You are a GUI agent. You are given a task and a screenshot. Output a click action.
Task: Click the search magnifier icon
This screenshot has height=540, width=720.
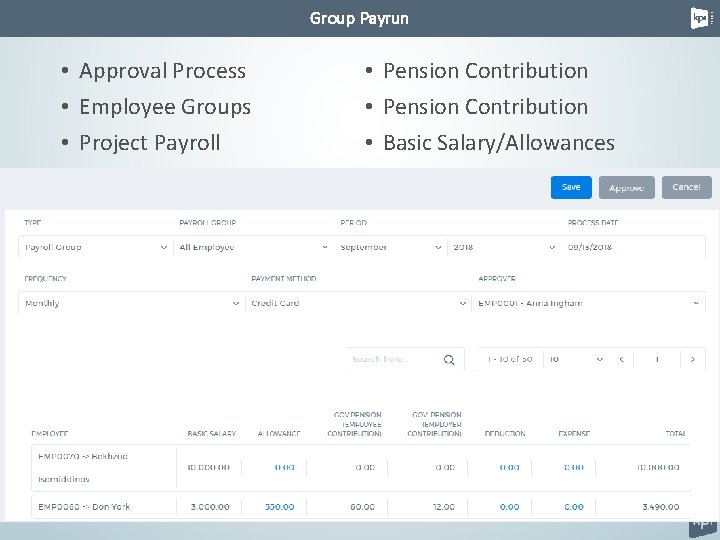(x=449, y=360)
